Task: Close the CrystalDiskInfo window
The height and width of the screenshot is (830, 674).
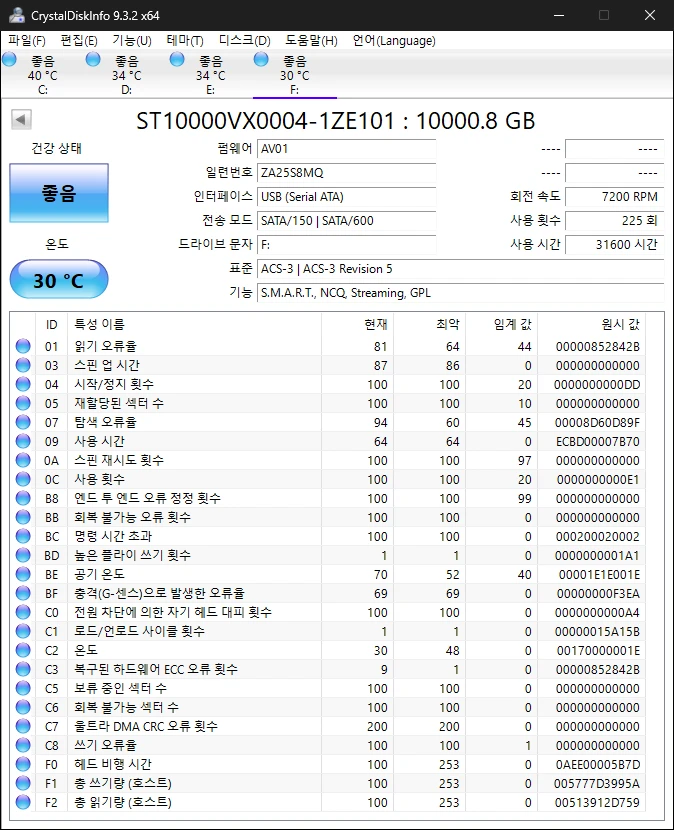Action: (x=650, y=15)
